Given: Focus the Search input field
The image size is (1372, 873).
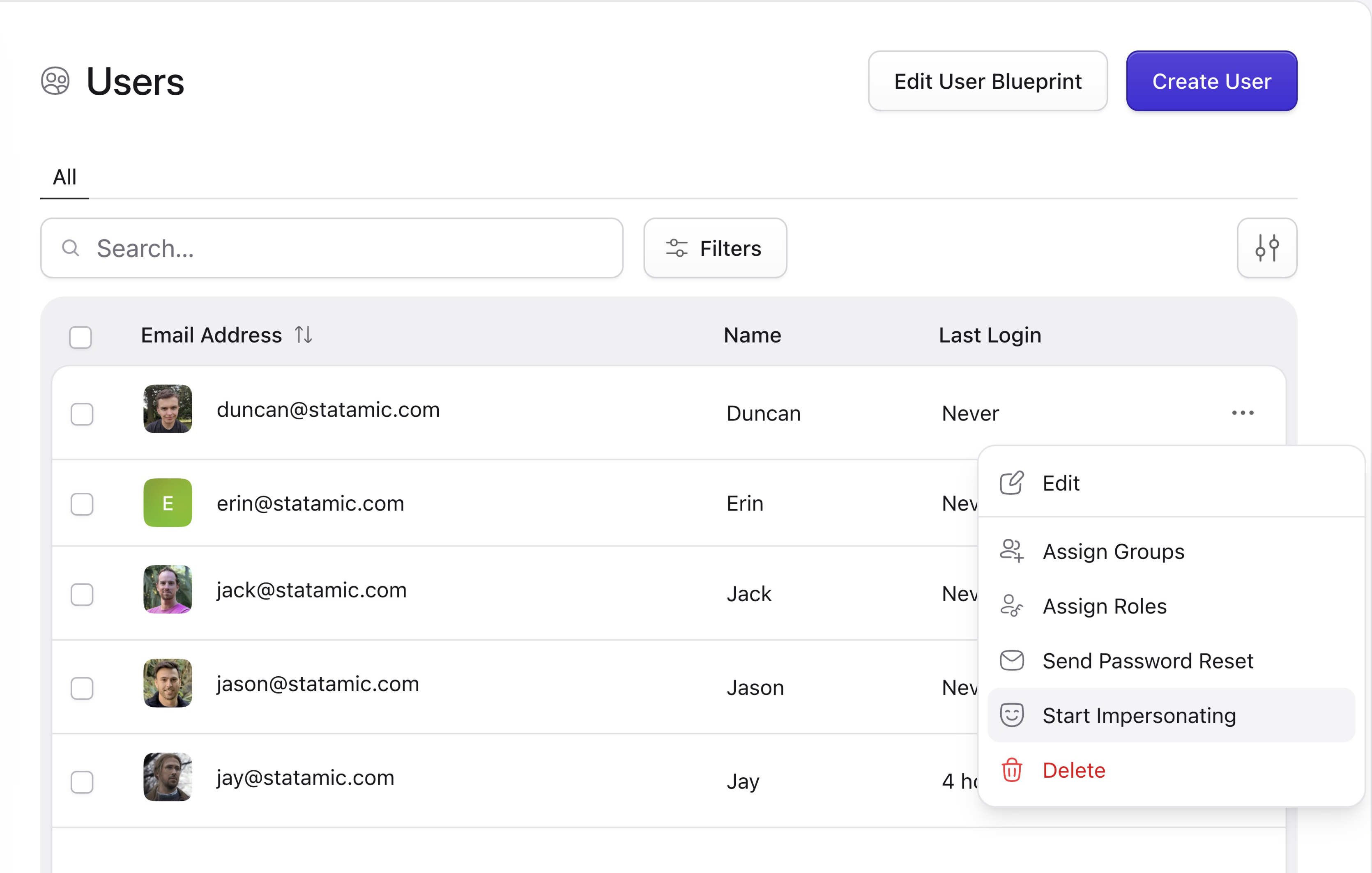Looking at the screenshot, I should (331, 248).
